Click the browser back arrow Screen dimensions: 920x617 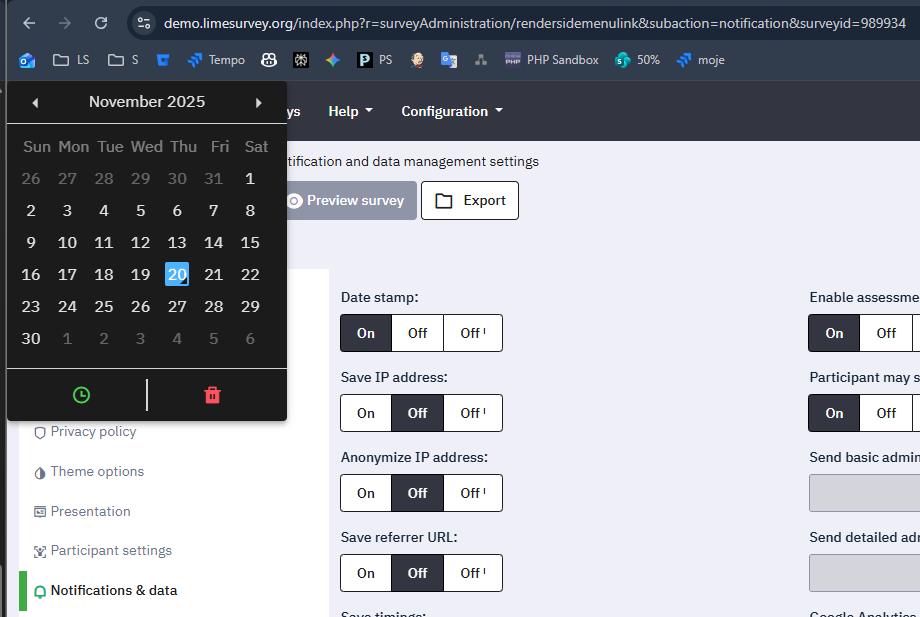coord(29,23)
